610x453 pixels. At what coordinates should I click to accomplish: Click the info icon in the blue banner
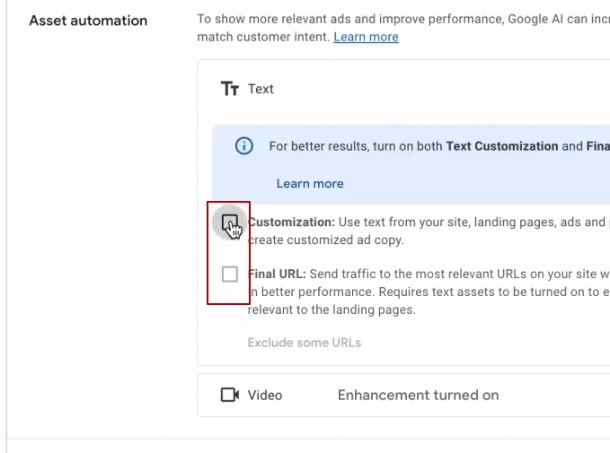tap(243, 146)
